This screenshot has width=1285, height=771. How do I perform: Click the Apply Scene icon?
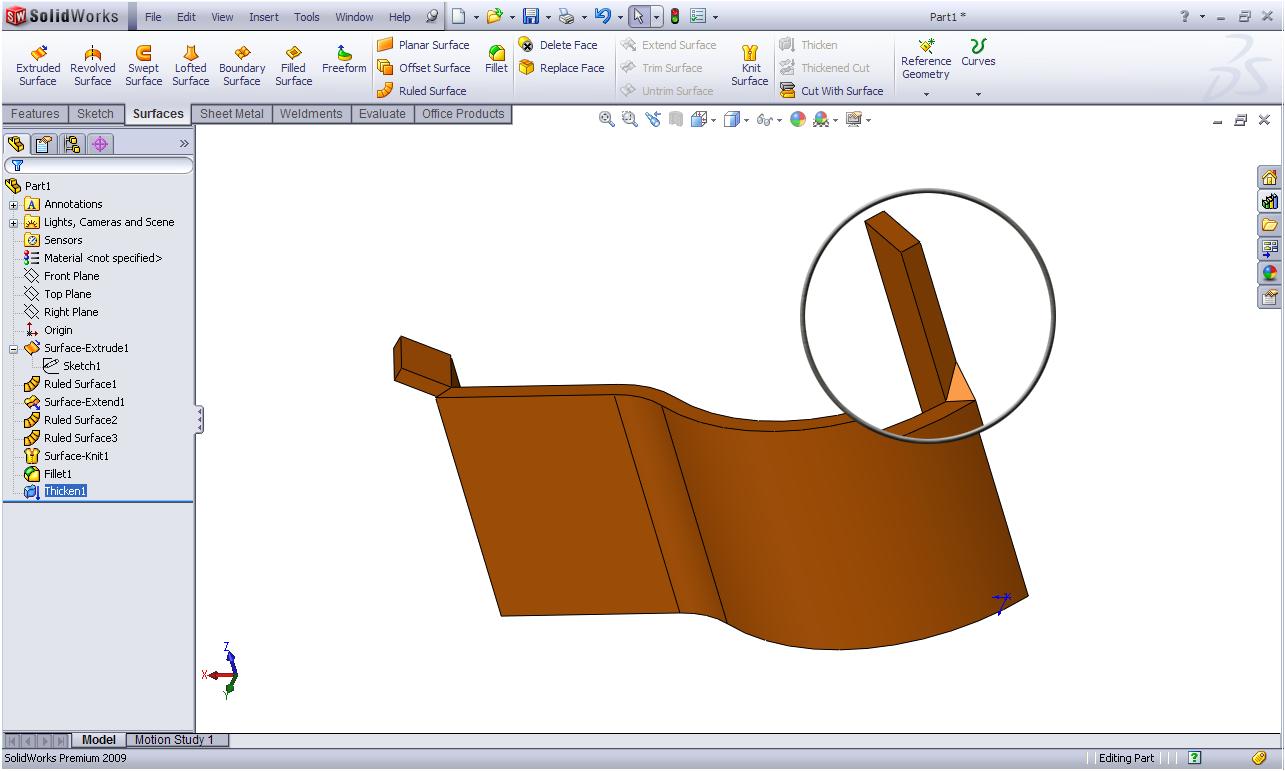click(822, 120)
